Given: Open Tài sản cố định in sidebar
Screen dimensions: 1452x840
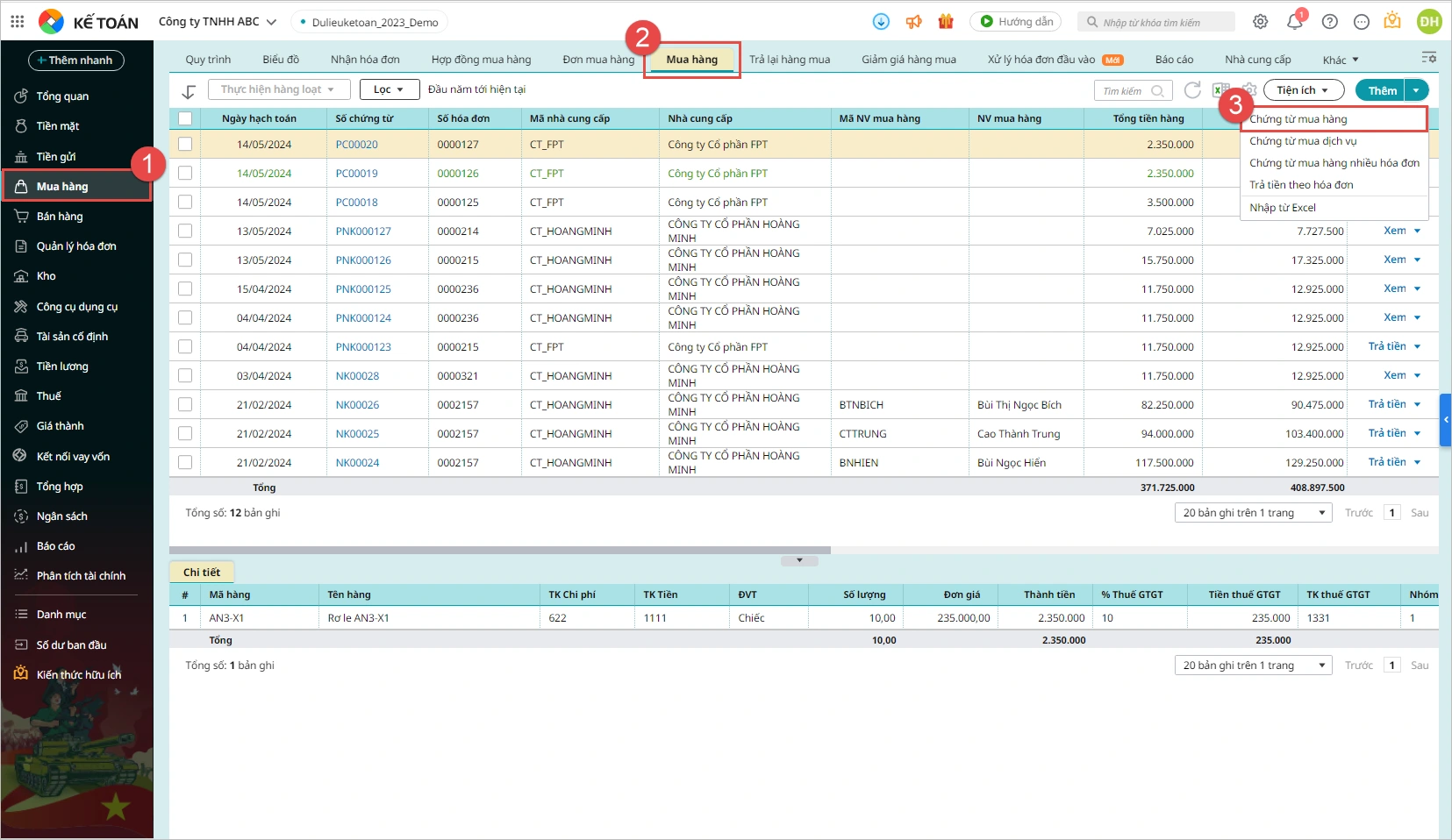Looking at the screenshot, I should pyautogui.click(x=72, y=337).
